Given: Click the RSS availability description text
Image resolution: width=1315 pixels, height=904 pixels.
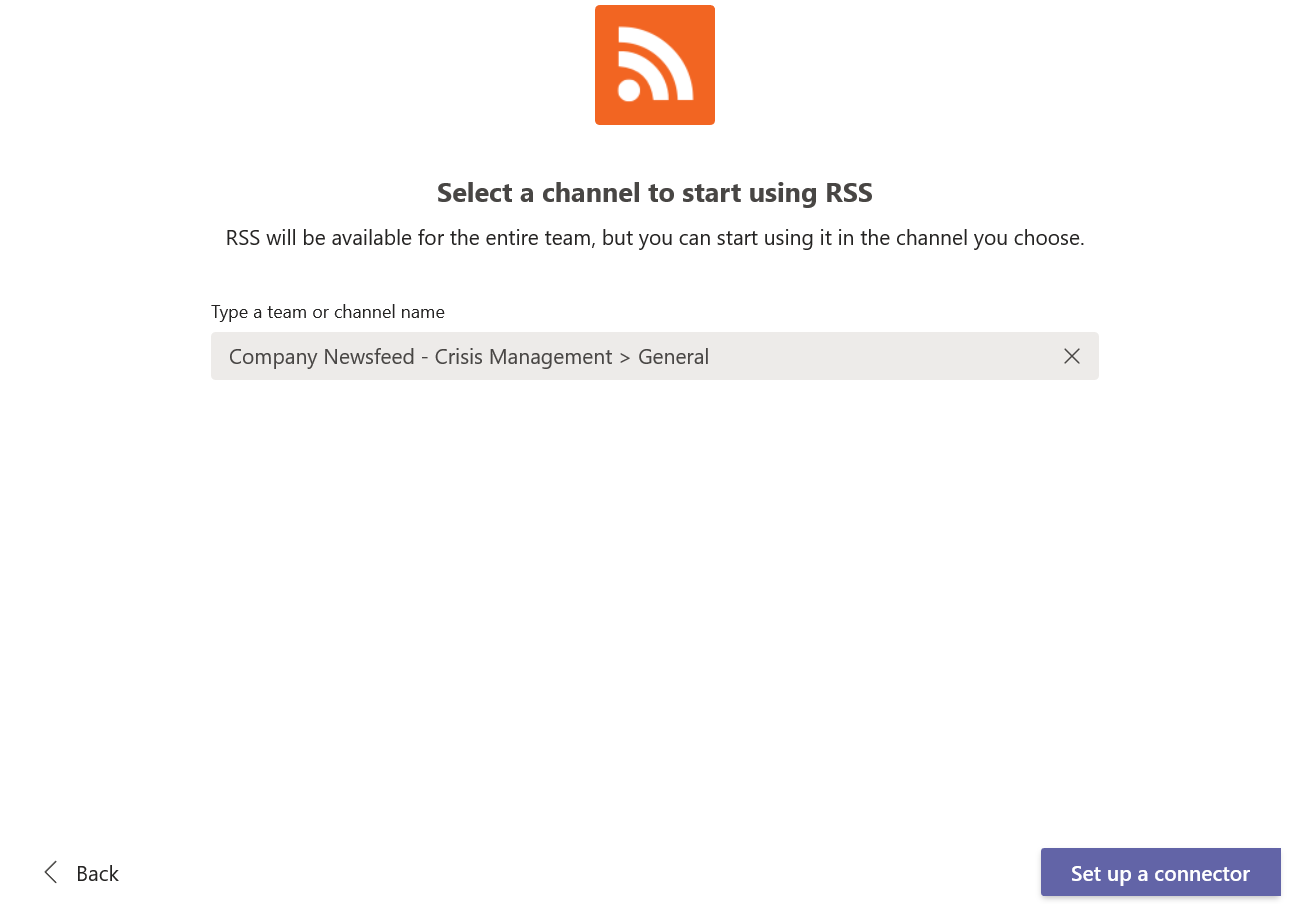Looking at the screenshot, I should click(654, 238).
